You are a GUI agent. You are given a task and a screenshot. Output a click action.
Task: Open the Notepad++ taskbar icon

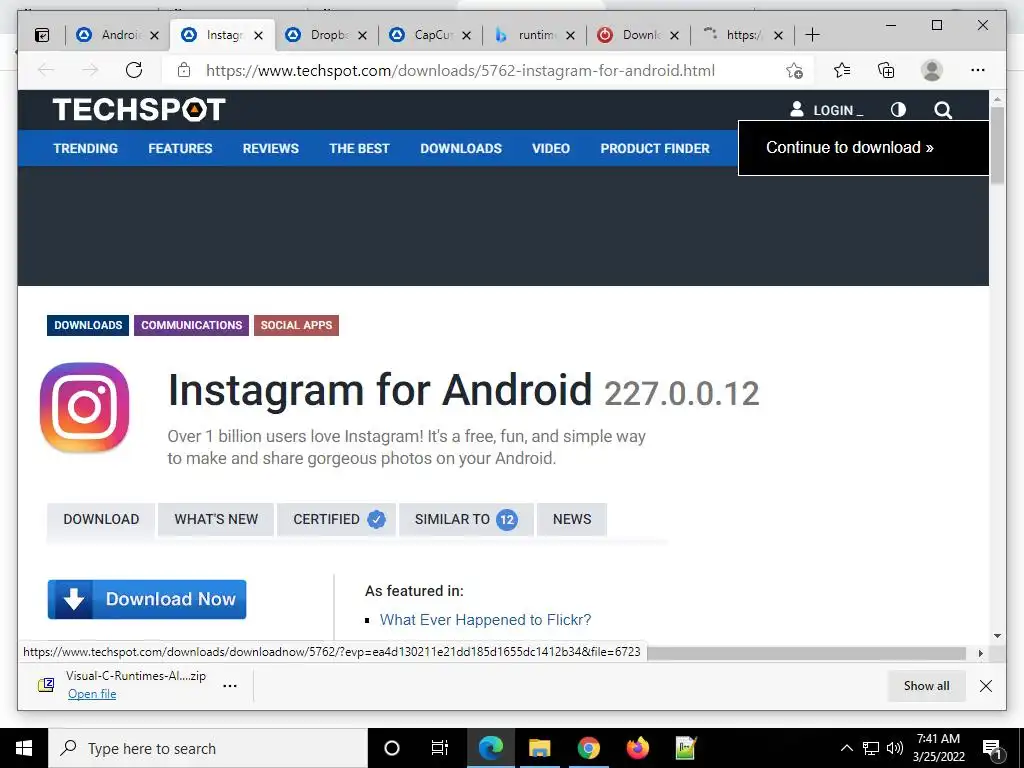click(686, 748)
